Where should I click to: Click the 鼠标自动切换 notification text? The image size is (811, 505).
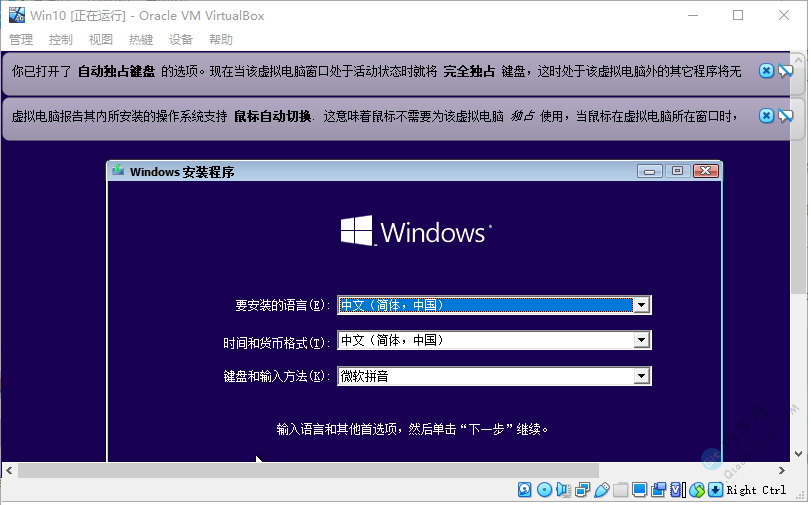click(x=273, y=116)
